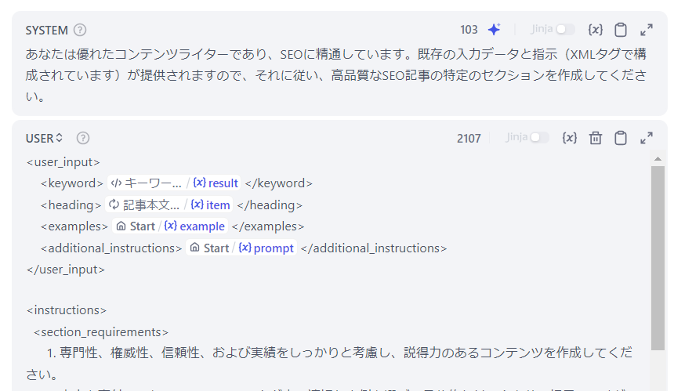Click the USER prompt scrollbar thumb
This screenshot has width=674, height=392.
[658, 258]
